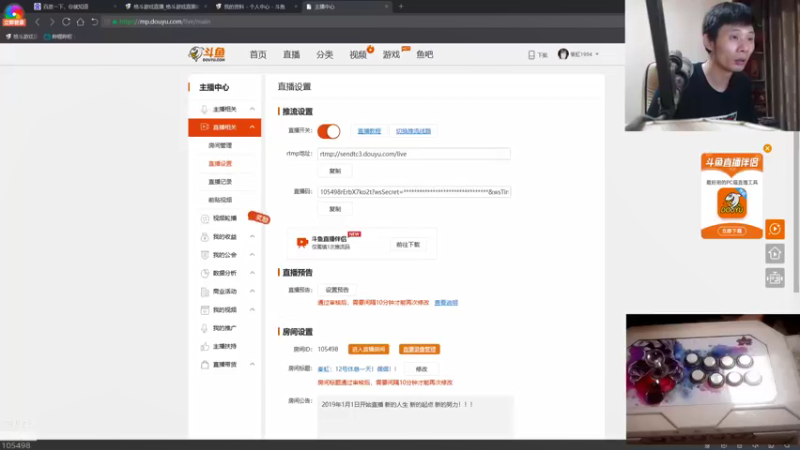
Task: Click the orange play icon in floating sidebar
Action: point(774,229)
